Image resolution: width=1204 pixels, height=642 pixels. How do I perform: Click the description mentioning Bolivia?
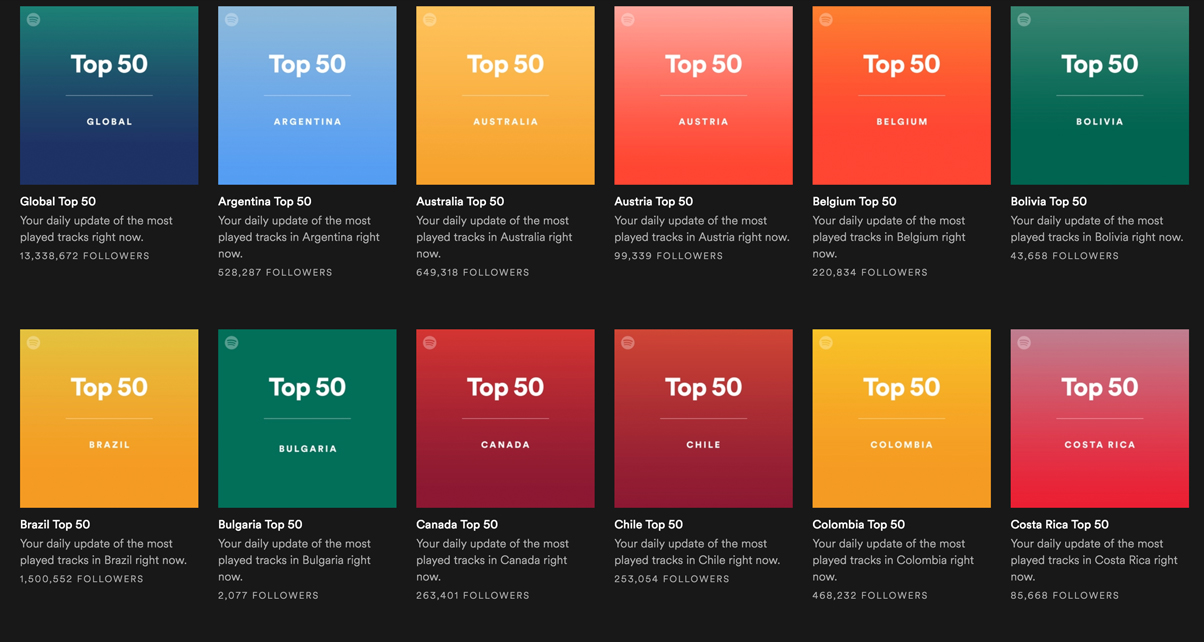pos(1097,229)
